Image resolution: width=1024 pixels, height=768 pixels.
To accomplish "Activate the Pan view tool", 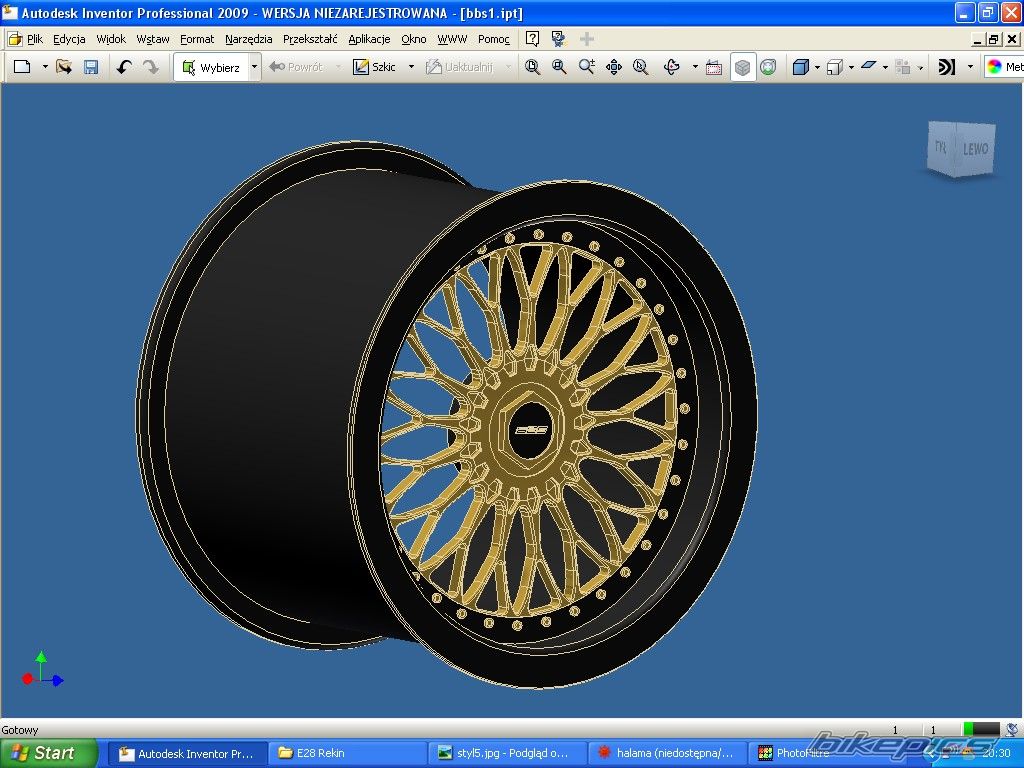I will point(614,67).
